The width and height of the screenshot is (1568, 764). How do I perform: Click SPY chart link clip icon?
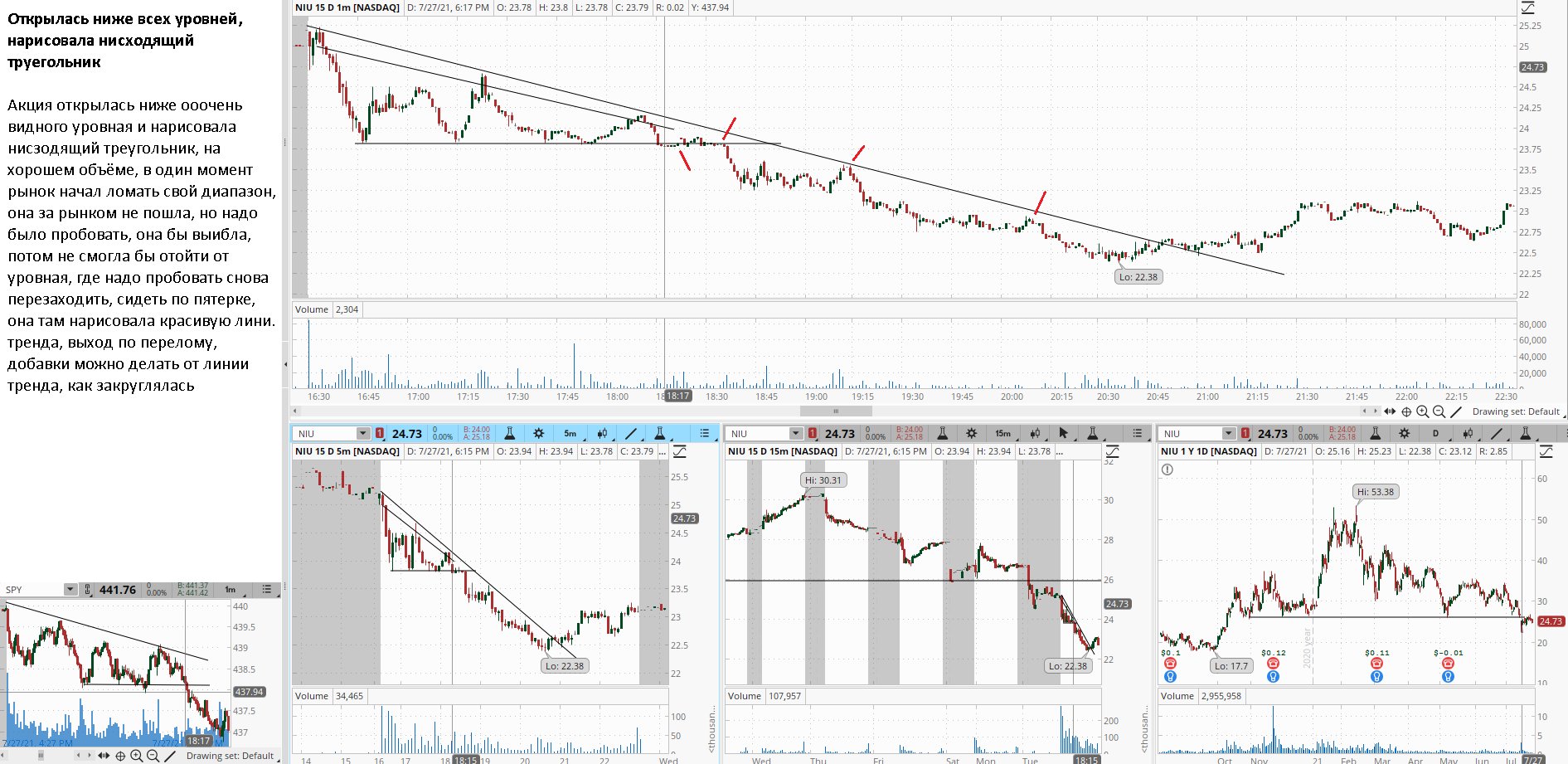88,590
